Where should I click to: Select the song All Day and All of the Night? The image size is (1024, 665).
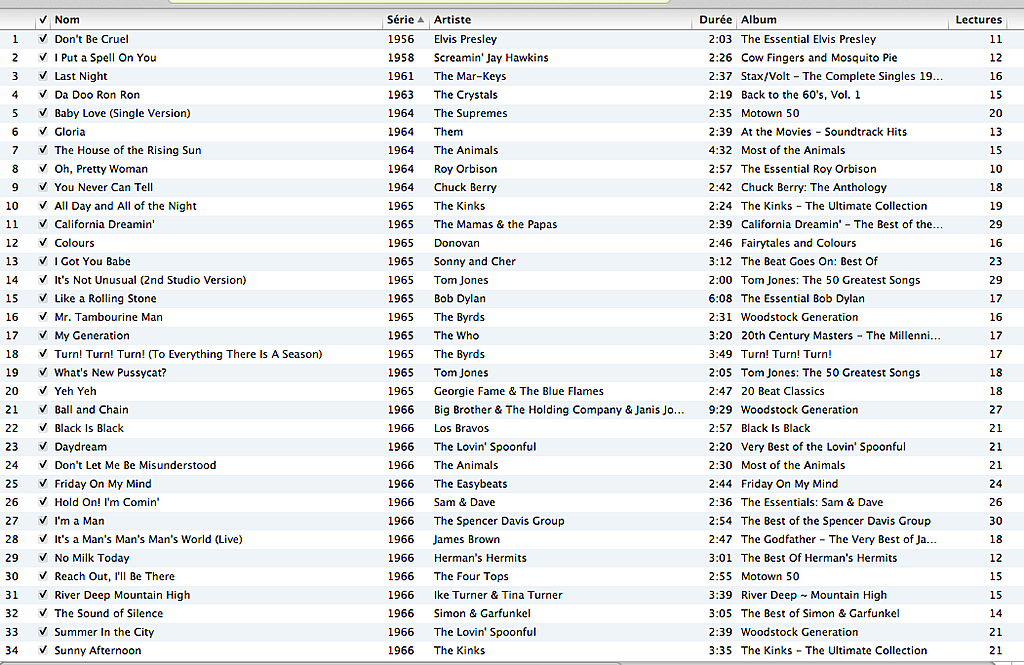(125, 206)
